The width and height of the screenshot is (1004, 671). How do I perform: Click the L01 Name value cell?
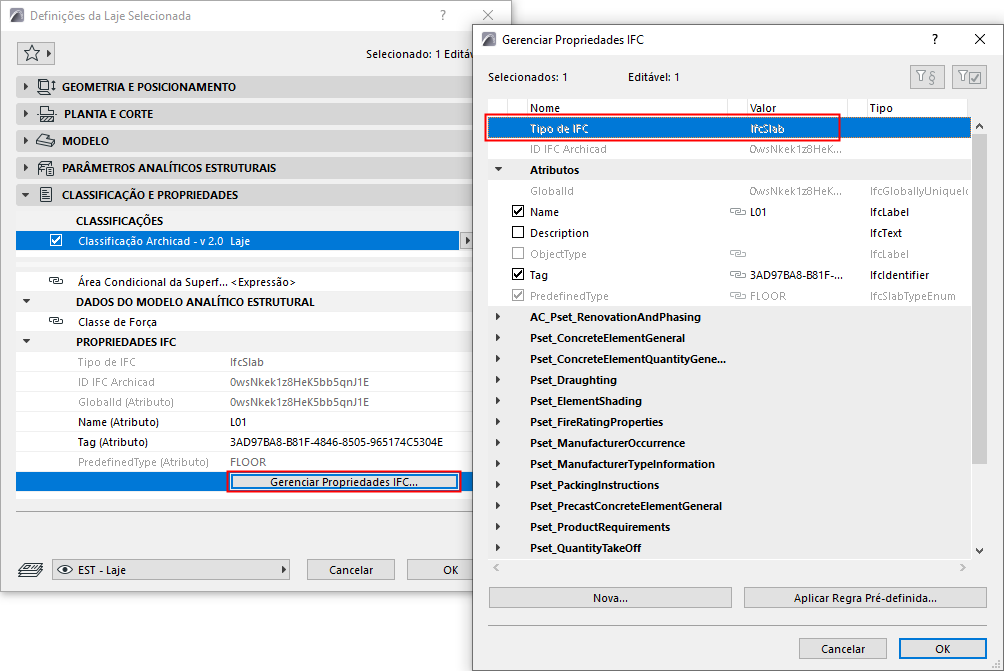click(x=797, y=212)
